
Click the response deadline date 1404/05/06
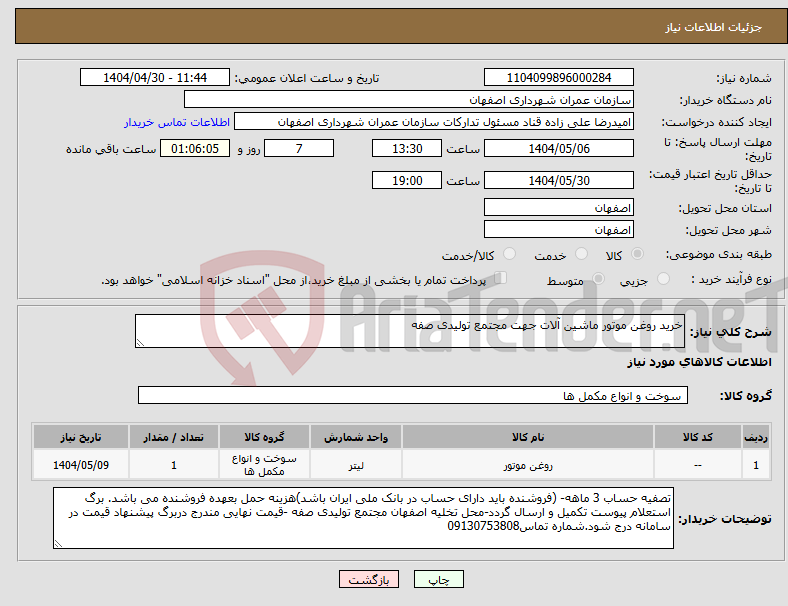pos(558,148)
